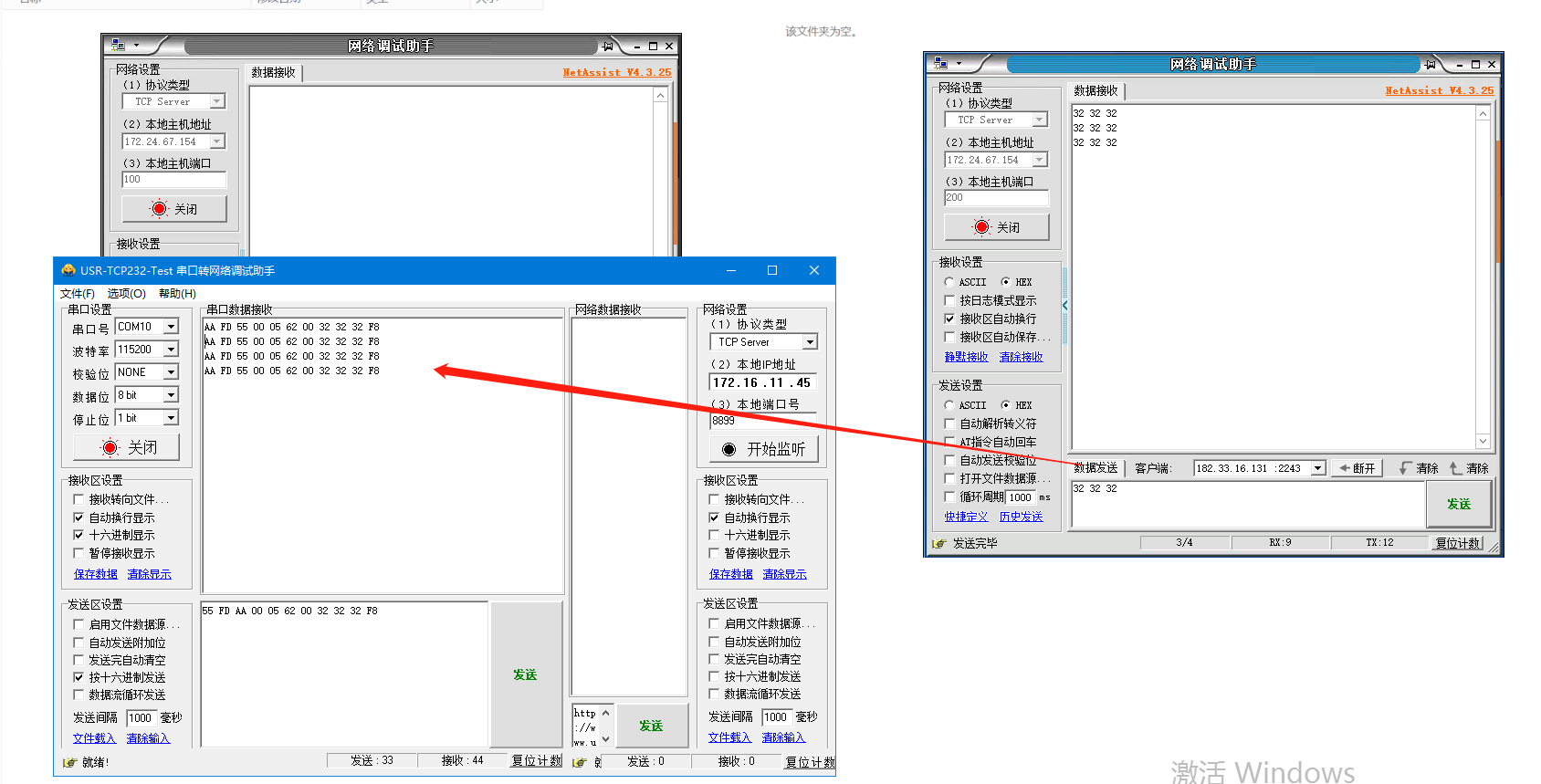The width and height of the screenshot is (1541, 784).
Task: Click the down arrow of the right NetAssist receive scrollbar
Action: [1483, 441]
